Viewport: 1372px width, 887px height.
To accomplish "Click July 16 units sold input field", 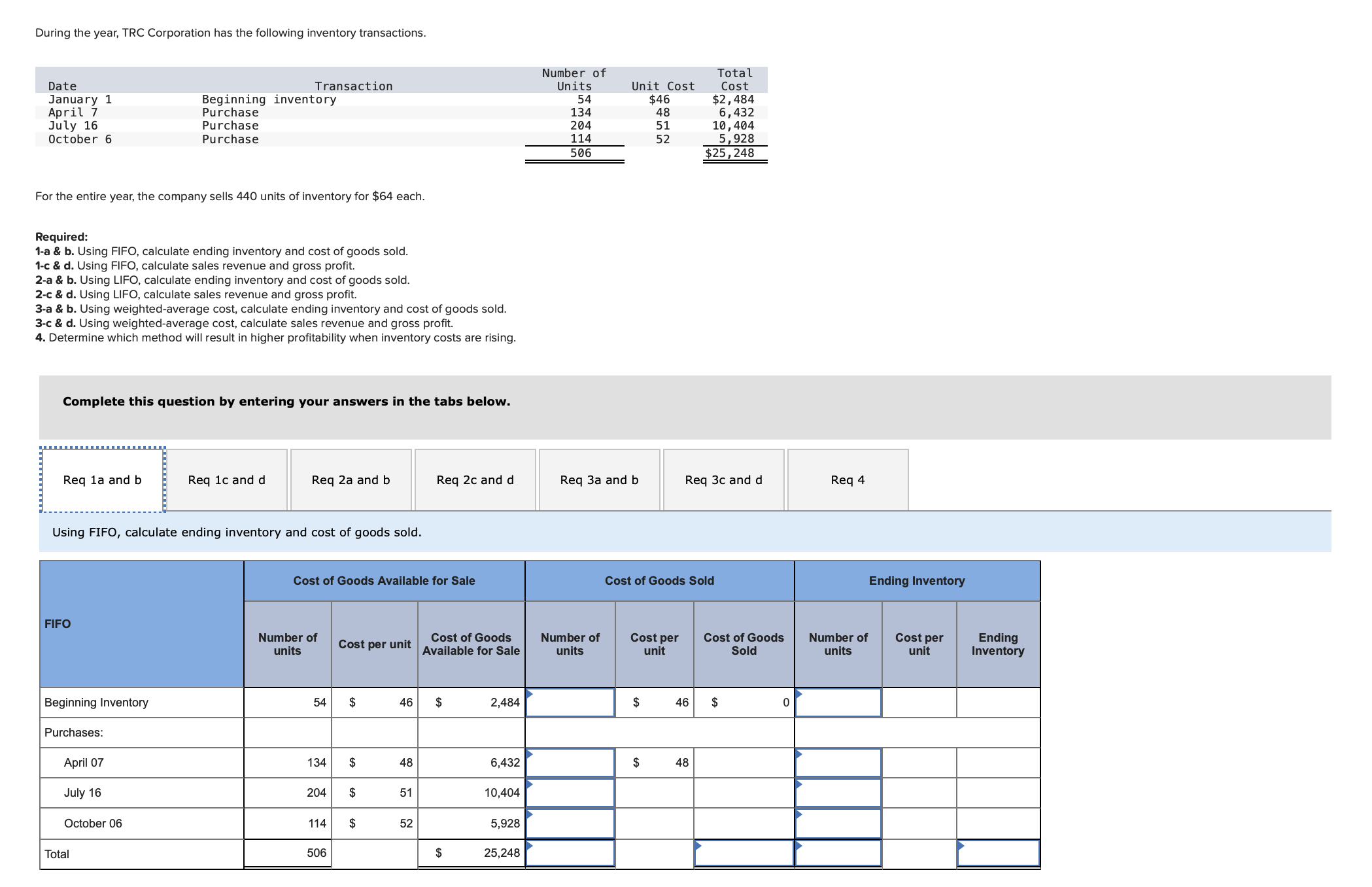I will pos(570,793).
